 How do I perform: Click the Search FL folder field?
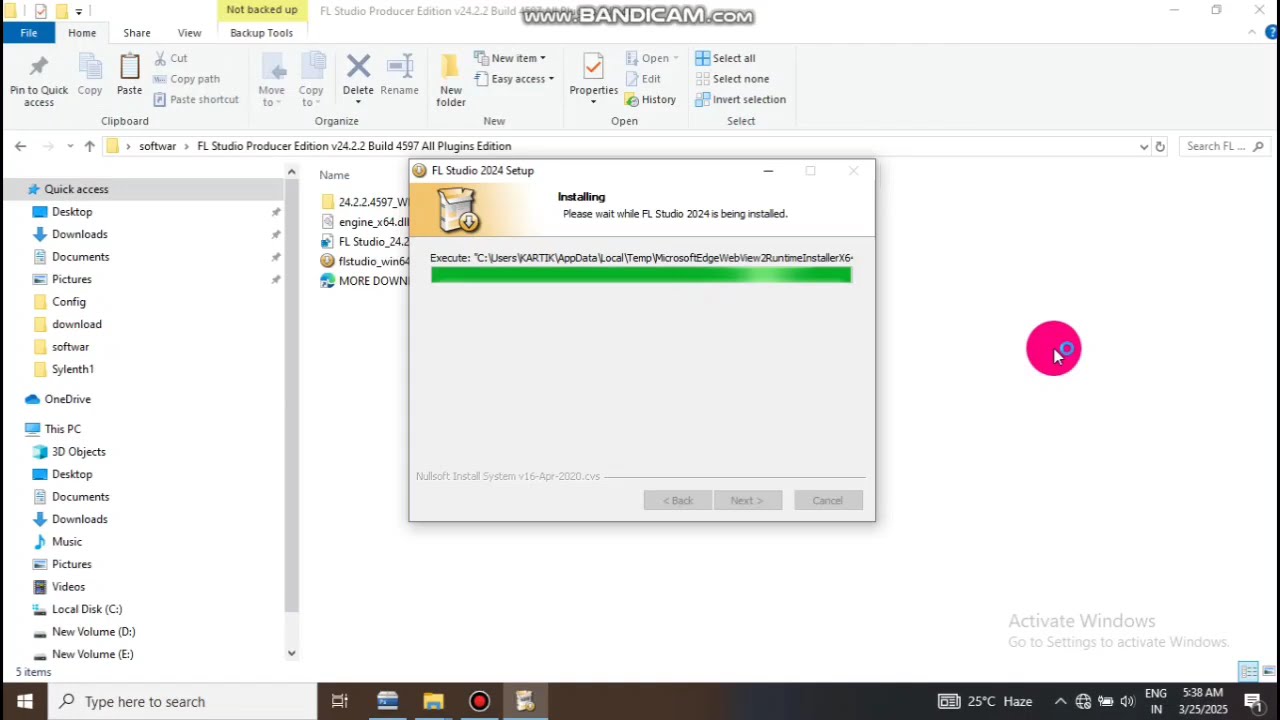[x=1223, y=146]
